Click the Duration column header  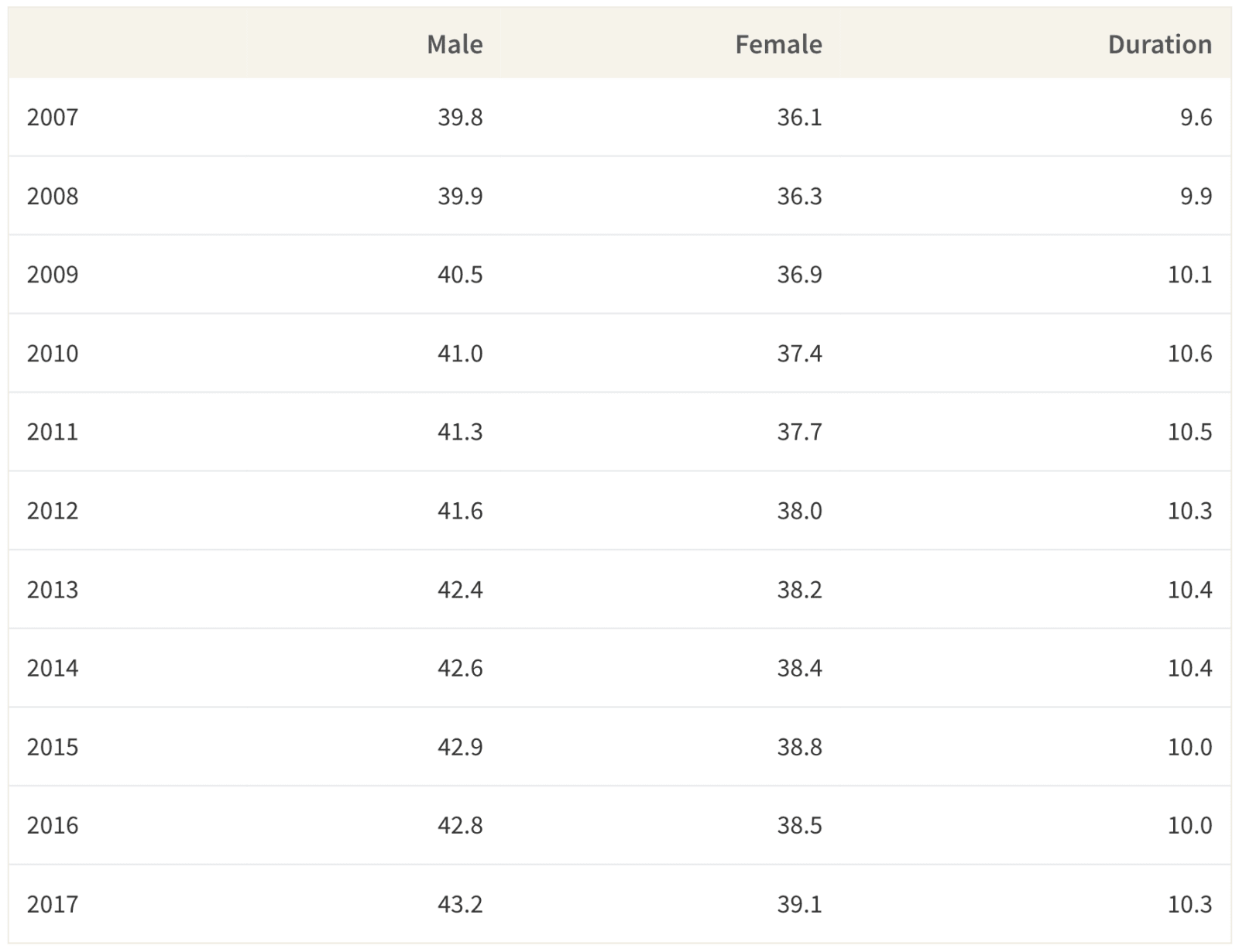[x=1159, y=44]
